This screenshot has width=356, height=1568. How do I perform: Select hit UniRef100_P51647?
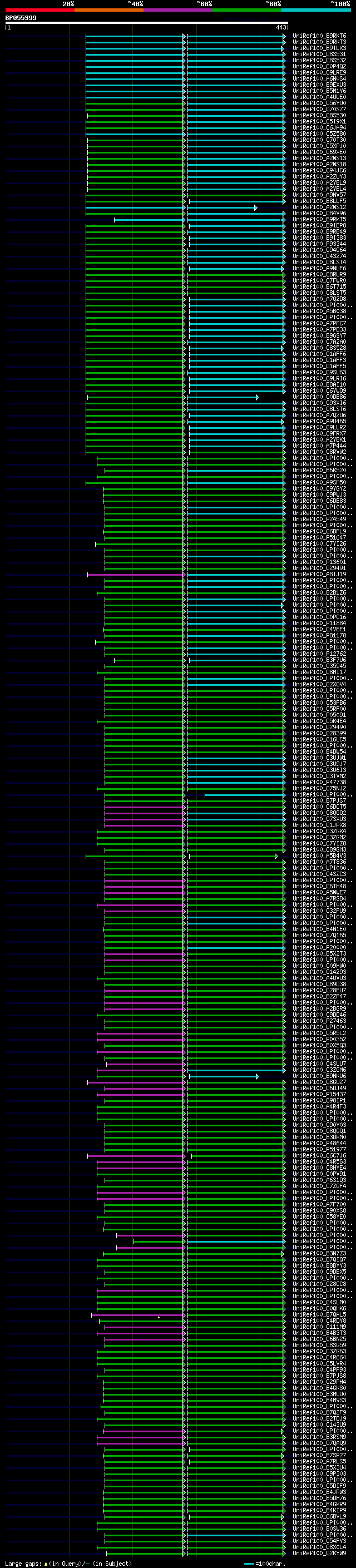click(x=319, y=537)
